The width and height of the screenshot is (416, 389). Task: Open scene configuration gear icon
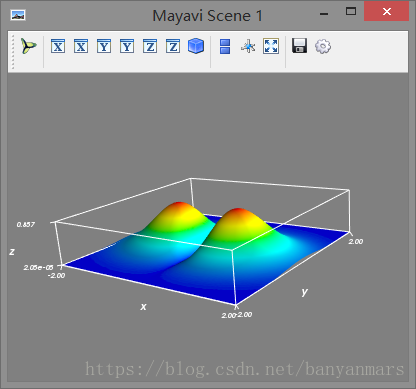[x=323, y=46]
